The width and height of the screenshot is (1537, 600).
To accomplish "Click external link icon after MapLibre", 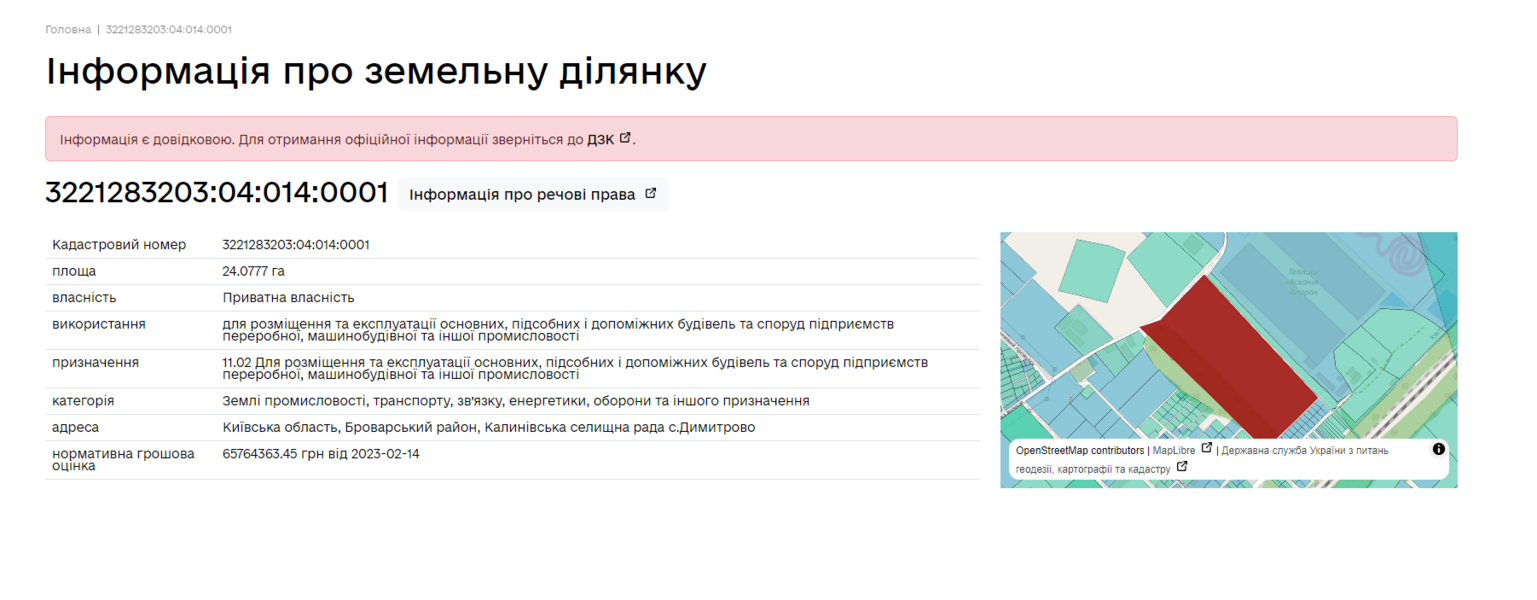I will (1206, 449).
